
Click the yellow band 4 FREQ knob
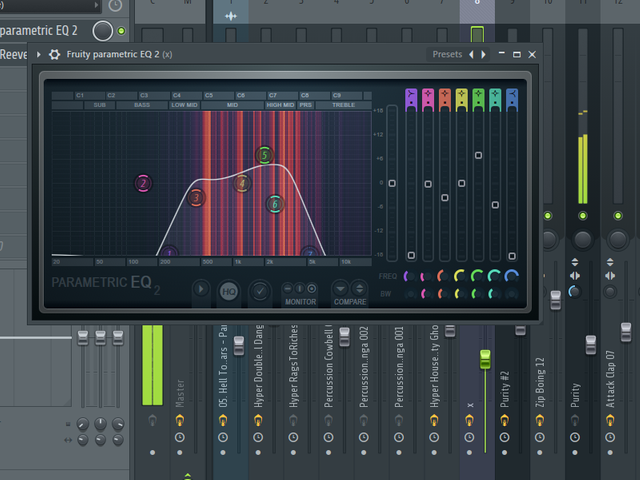coord(460,276)
